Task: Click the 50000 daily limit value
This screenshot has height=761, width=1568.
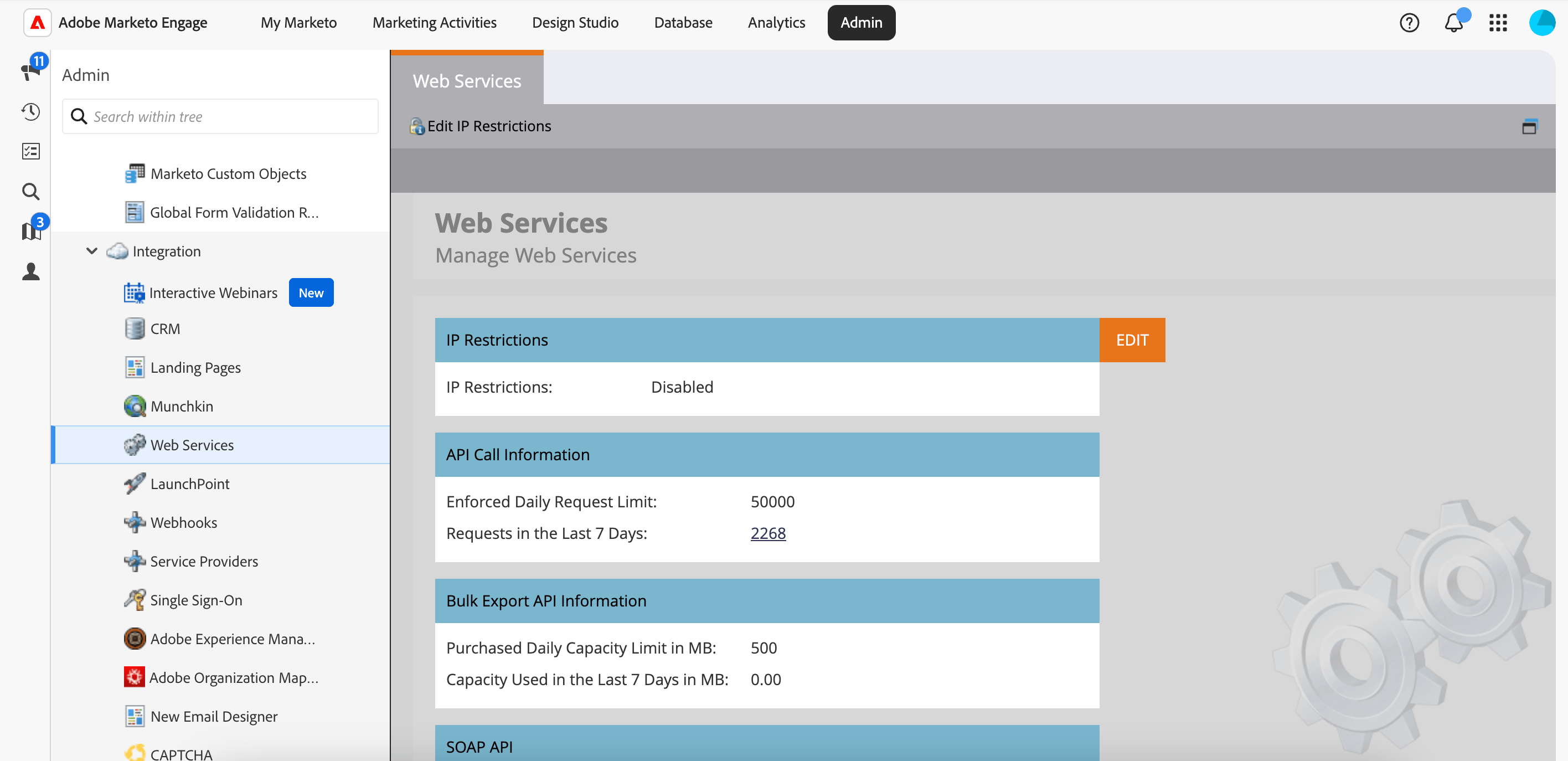Action: pos(772,502)
